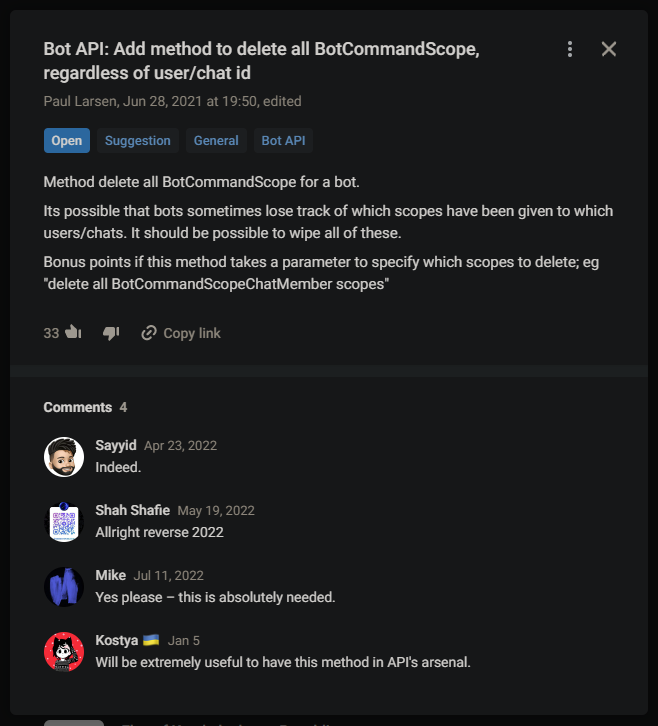Click commenter name Shah Shafie
Image resolution: width=658 pixels, height=726 pixels.
[x=132, y=511]
